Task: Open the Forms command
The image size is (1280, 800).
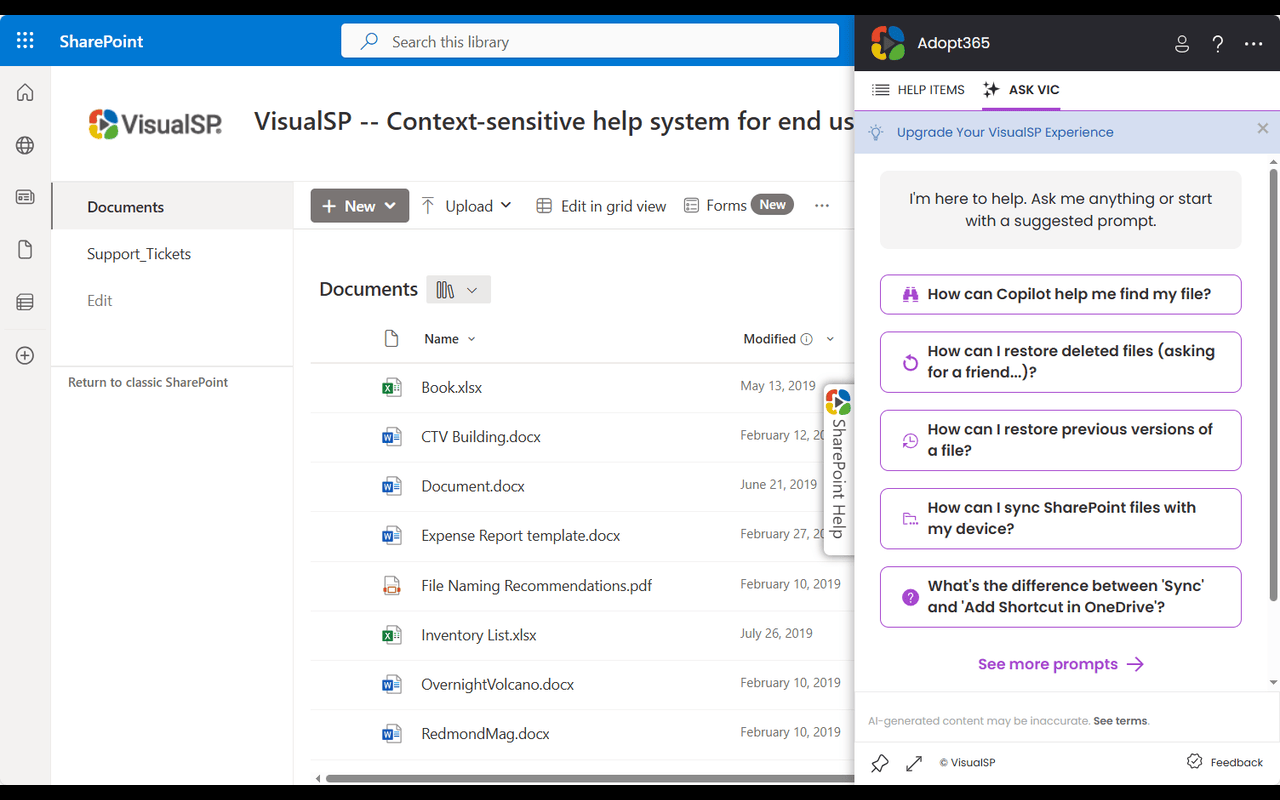Action: pos(739,205)
